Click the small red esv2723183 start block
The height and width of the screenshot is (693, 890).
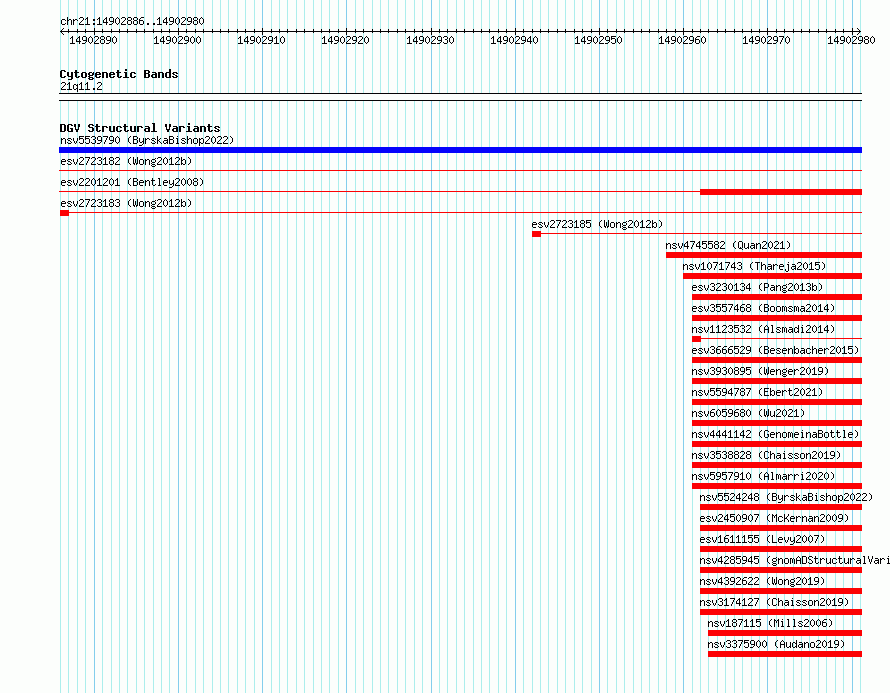pos(64,213)
